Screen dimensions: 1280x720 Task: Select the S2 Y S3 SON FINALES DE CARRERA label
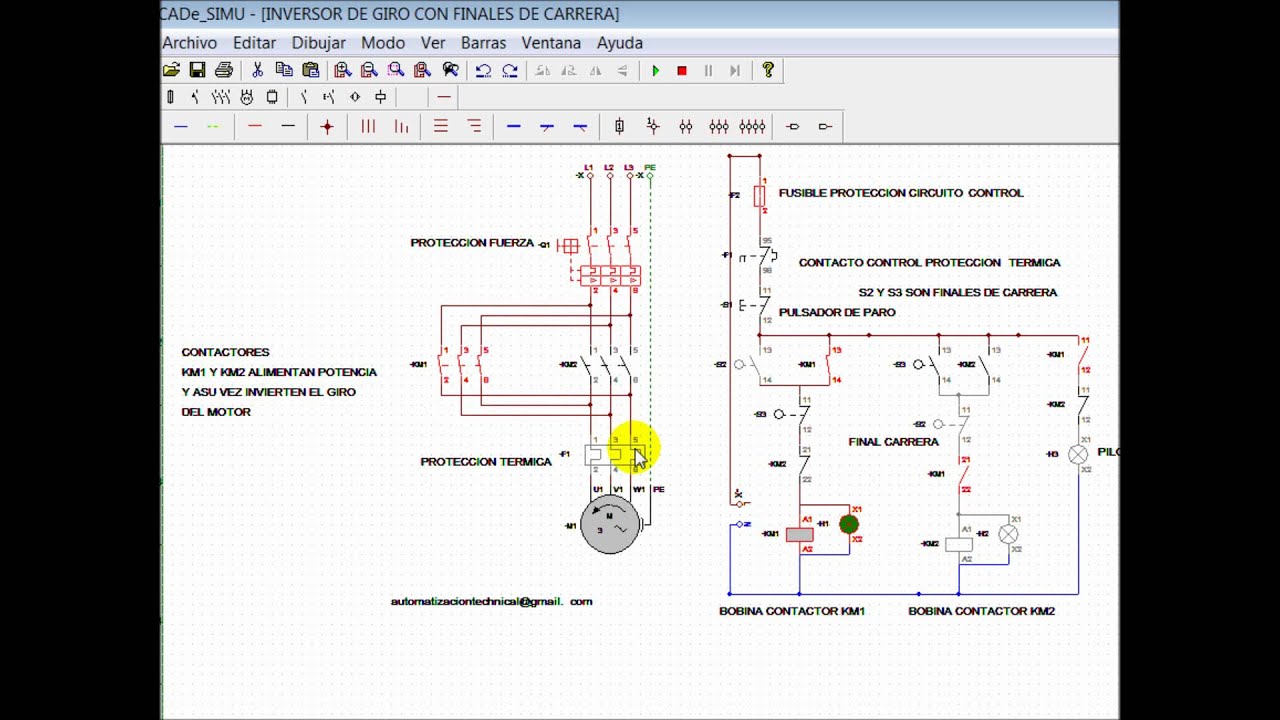point(958,293)
